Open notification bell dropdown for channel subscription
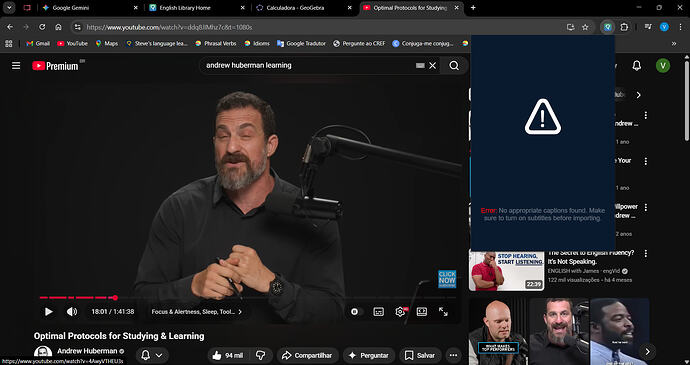The width and height of the screenshot is (690, 365). (152, 355)
